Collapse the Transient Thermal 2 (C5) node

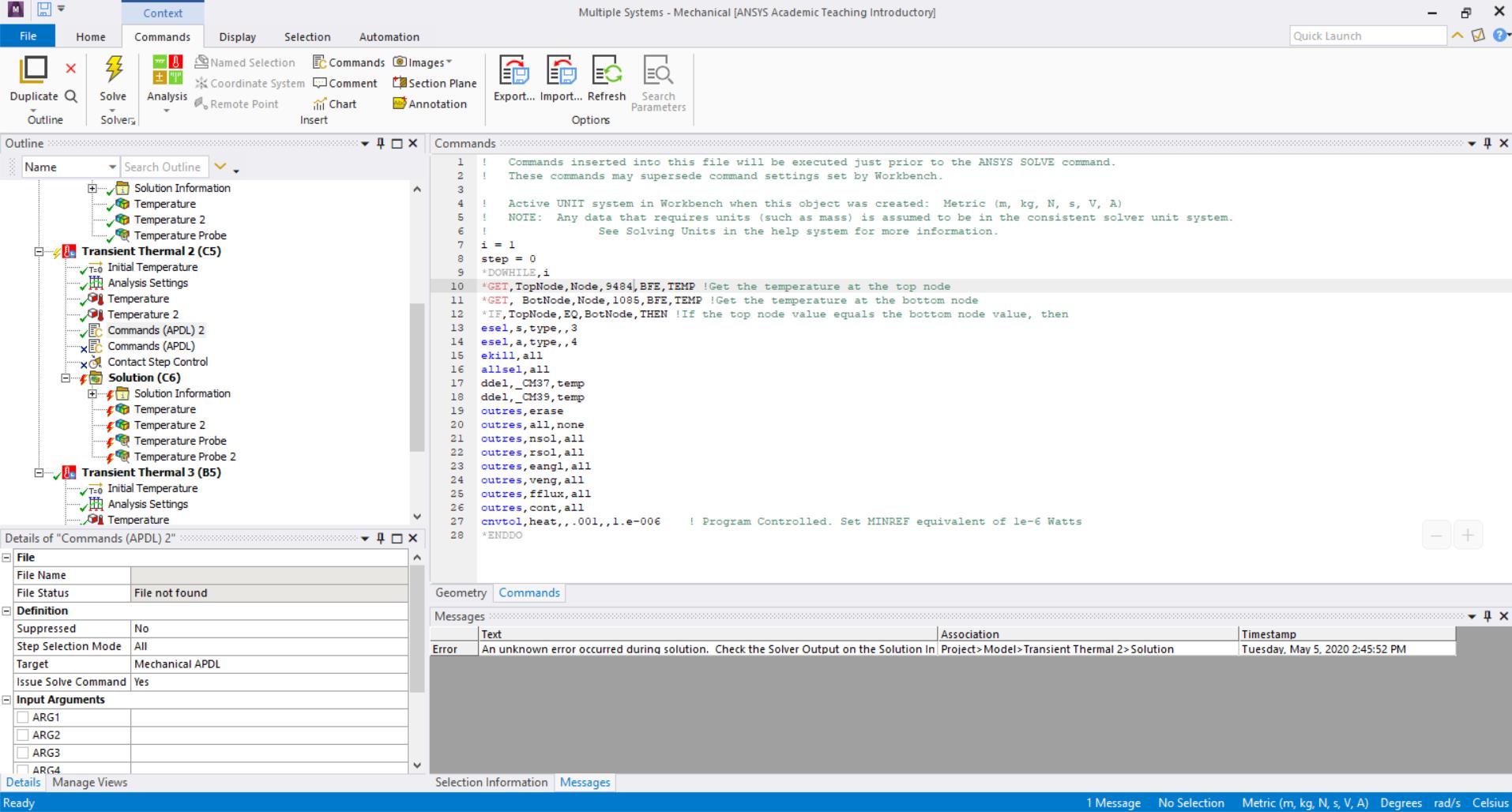pyautogui.click(x=39, y=251)
